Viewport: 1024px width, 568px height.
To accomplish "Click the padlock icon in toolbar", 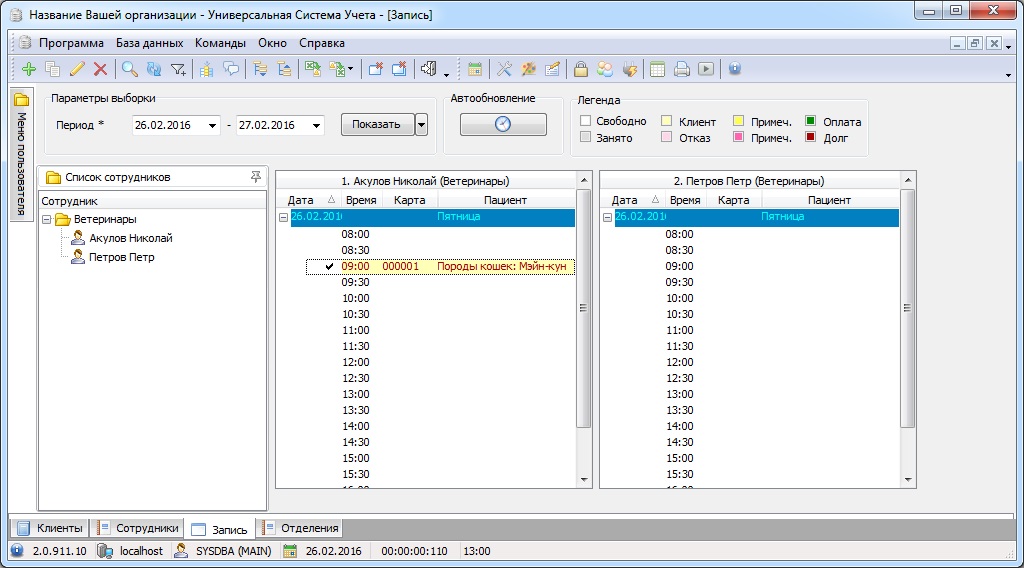I will click(580, 69).
